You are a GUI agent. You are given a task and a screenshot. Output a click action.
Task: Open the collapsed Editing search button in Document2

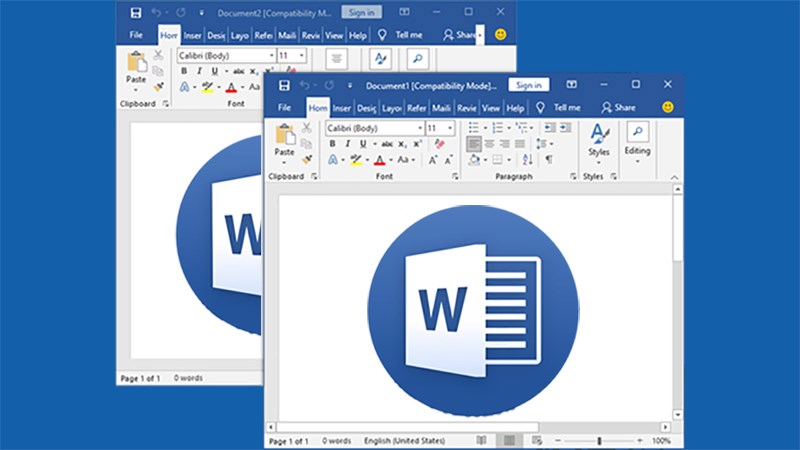pos(418,59)
